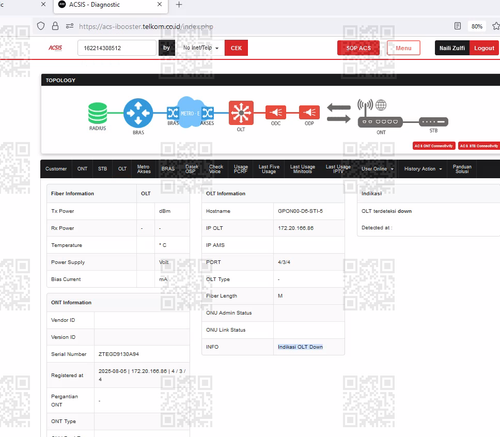Select the IP OLT value 172.20.166.86
This screenshot has width=500, height=437.
pos(296,228)
